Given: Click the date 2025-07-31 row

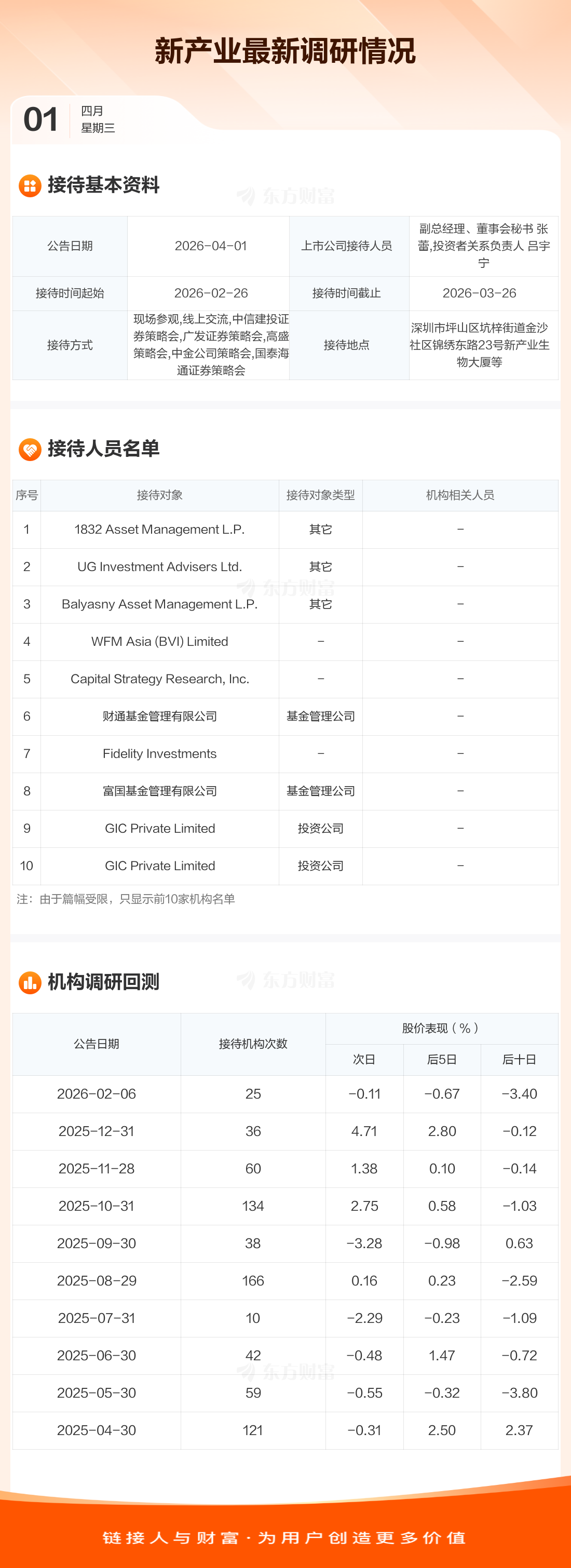Looking at the screenshot, I should tap(285, 1318).
